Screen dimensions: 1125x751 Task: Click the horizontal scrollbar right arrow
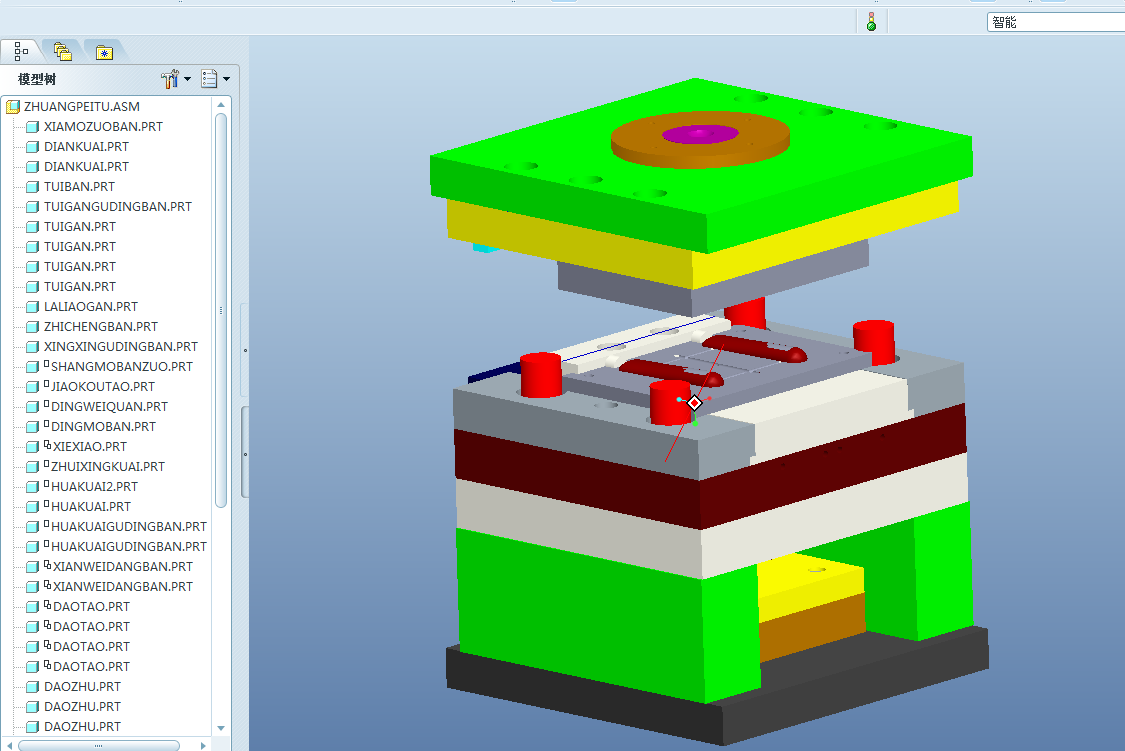click(x=203, y=745)
